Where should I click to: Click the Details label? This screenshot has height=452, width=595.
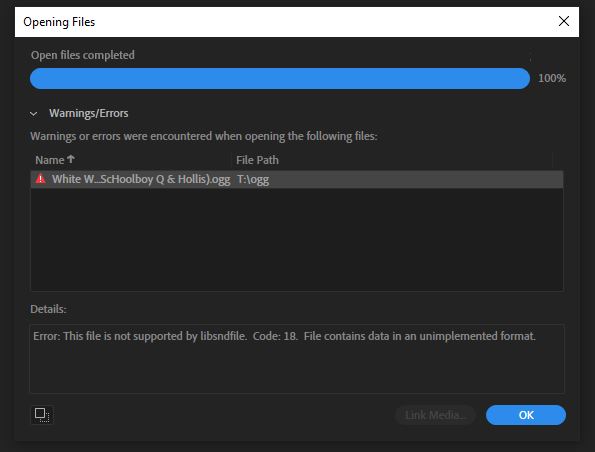click(x=48, y=309)
